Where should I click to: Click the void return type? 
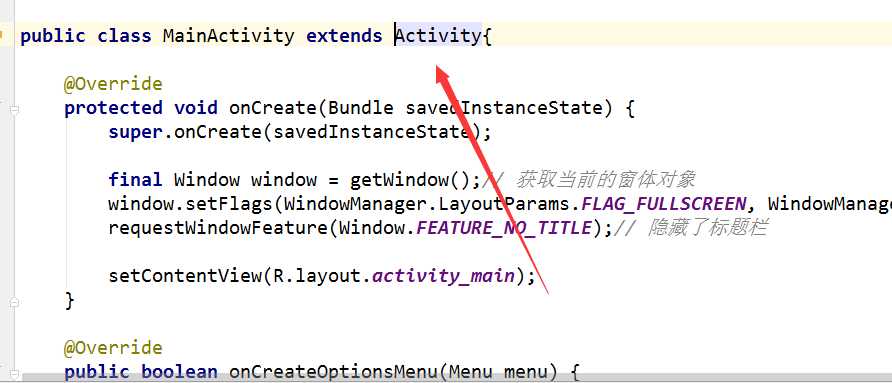[196, 108]
